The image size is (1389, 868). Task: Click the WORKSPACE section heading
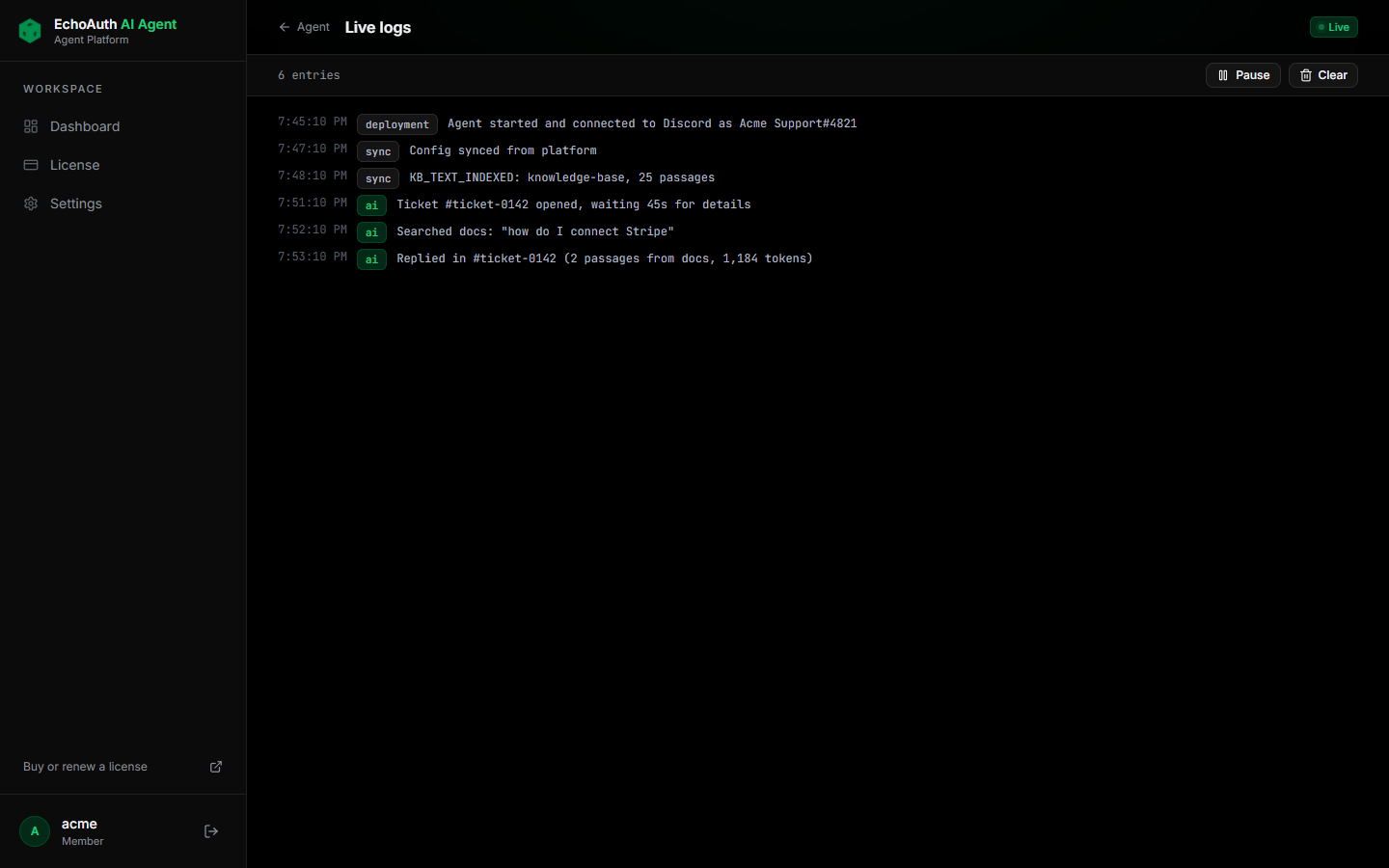tap(63, 89)
